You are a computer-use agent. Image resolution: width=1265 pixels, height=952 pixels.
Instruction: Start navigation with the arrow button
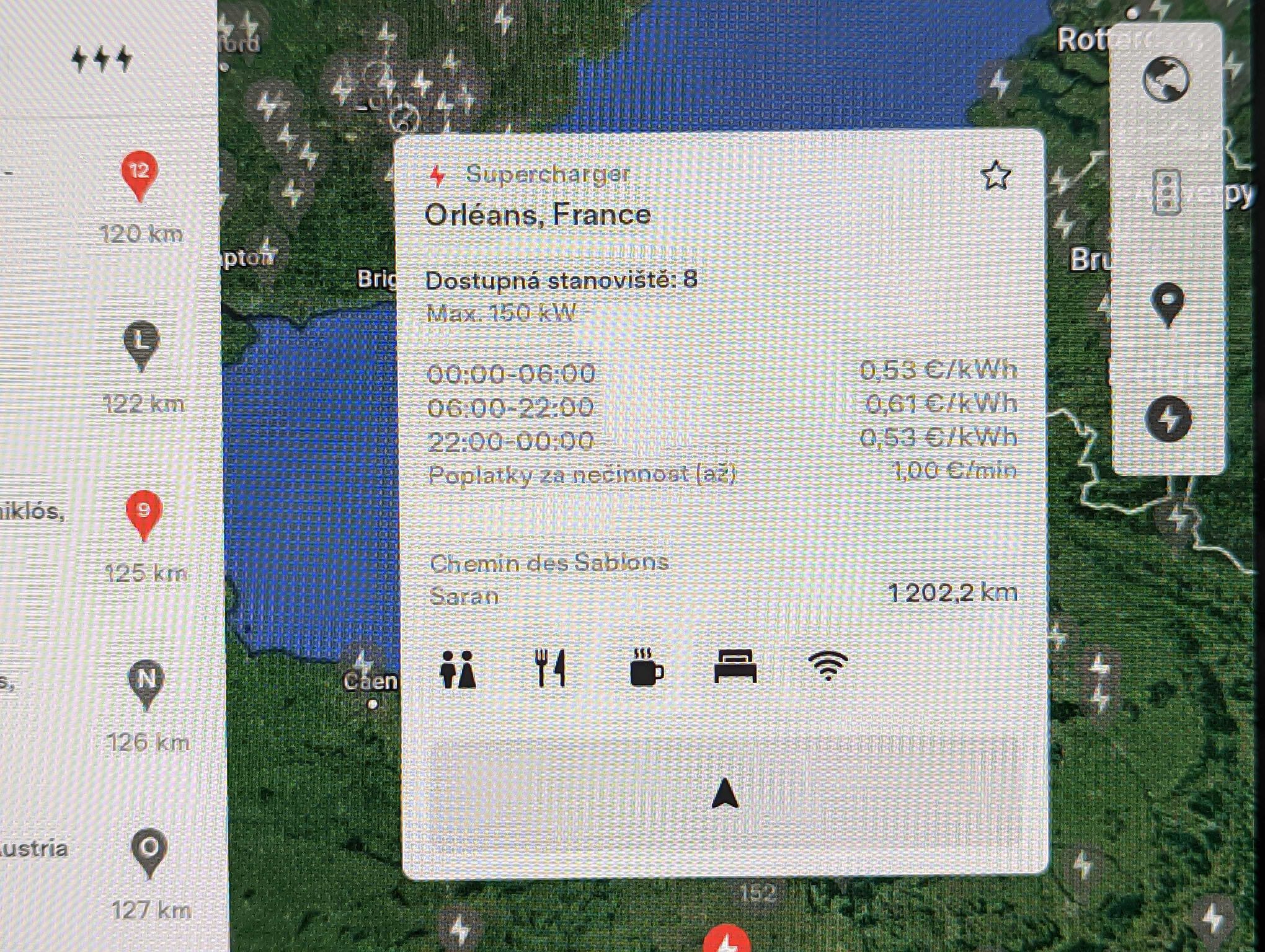tap(725, 793)
